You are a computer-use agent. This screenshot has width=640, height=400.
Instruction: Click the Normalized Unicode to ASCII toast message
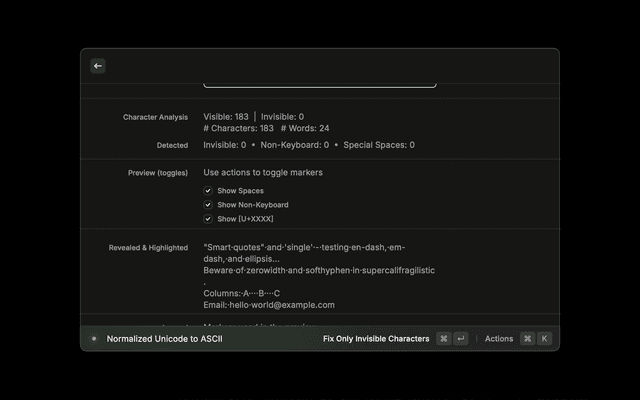[164, 339]
